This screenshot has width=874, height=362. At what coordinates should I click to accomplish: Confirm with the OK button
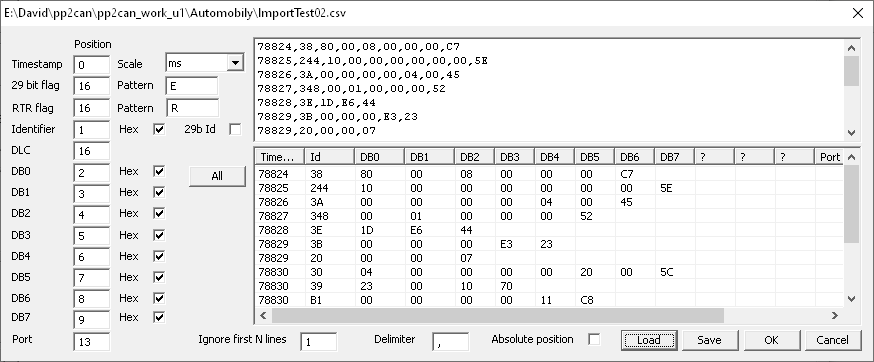pos(771,340)
